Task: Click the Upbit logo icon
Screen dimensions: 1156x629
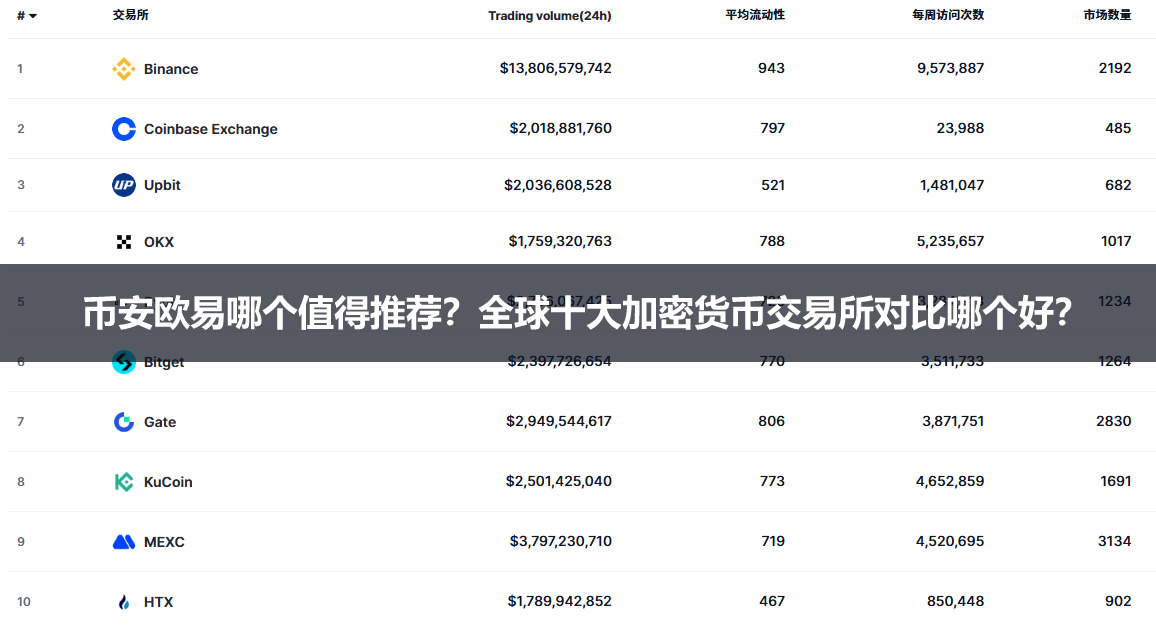Action: click(x=124, y=185)
